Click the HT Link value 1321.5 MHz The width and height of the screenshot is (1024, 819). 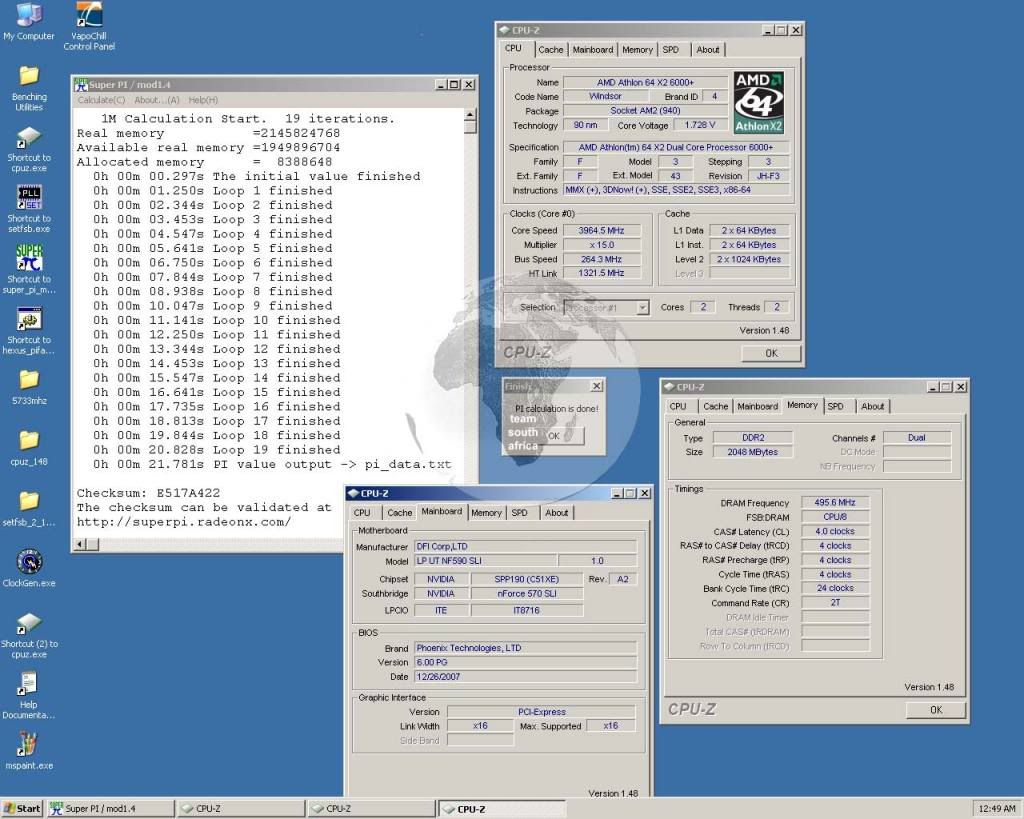tap(601, 273)
